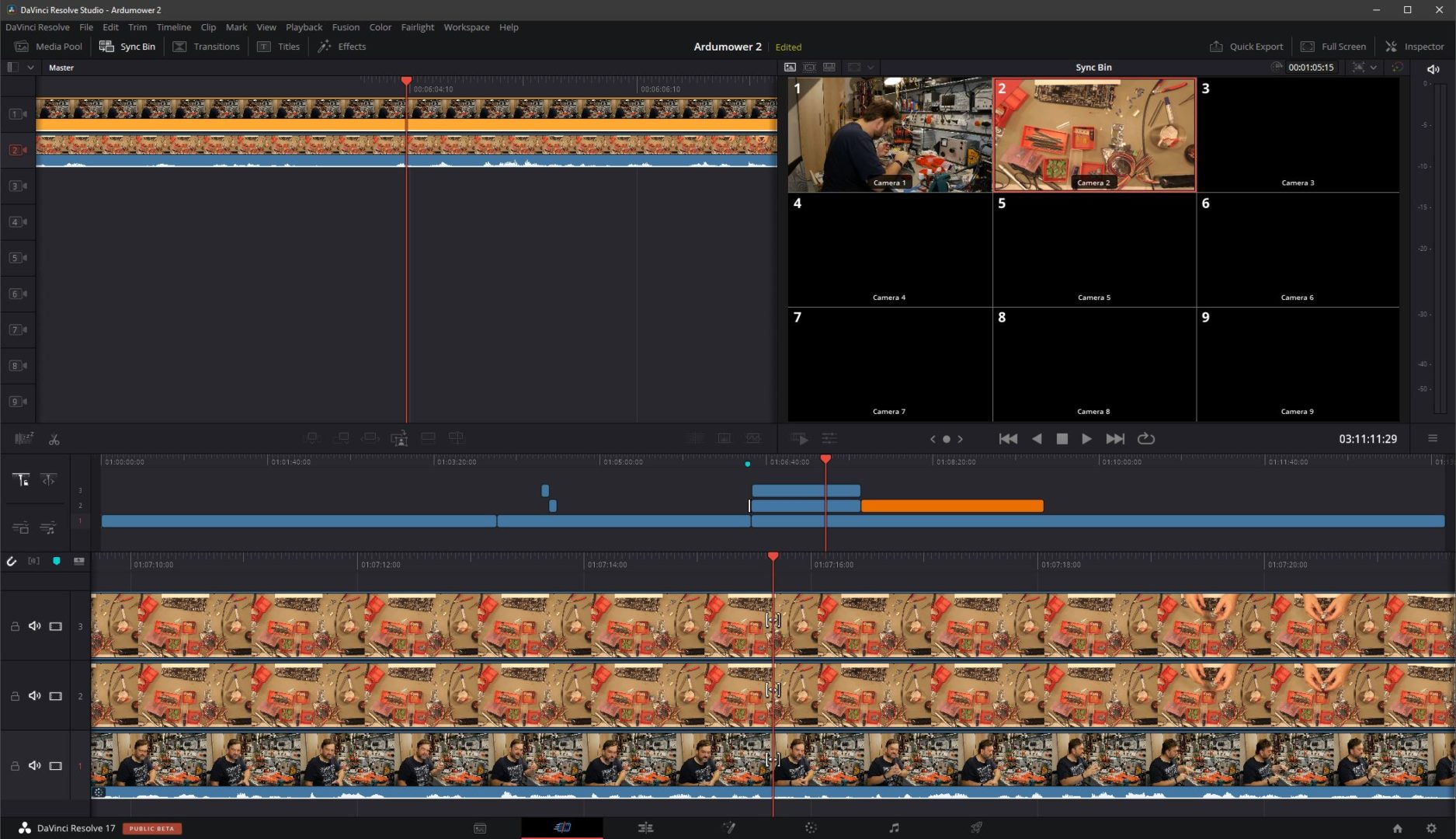Select the split clip scissors tool

click(x=54, y=440)
